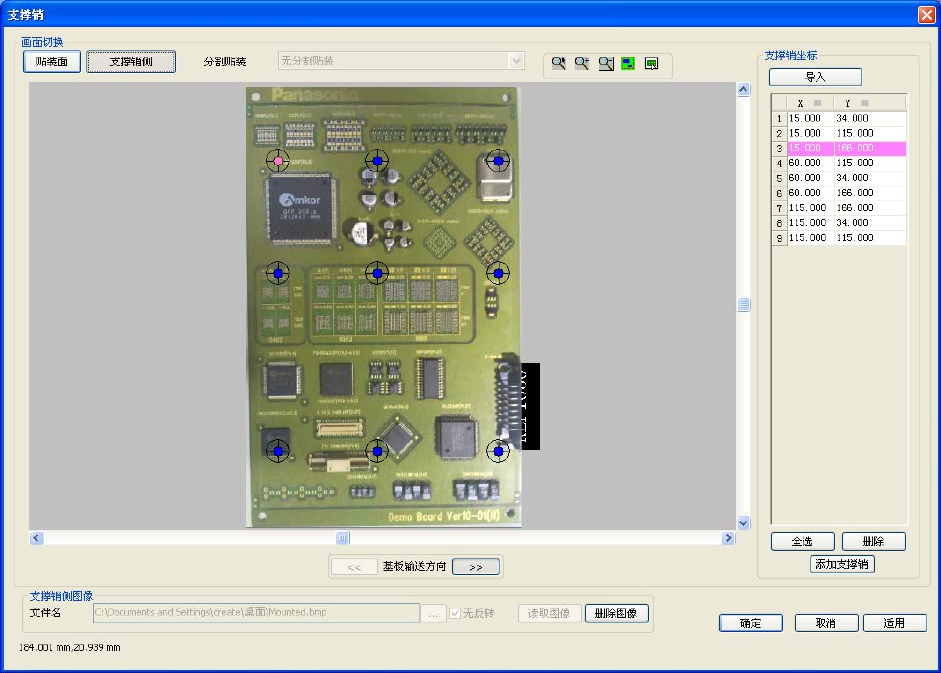The height and width of the screenshot is (673, 941).
Task: Switch to the 支撑销侧 view
Action: point(131,61)
